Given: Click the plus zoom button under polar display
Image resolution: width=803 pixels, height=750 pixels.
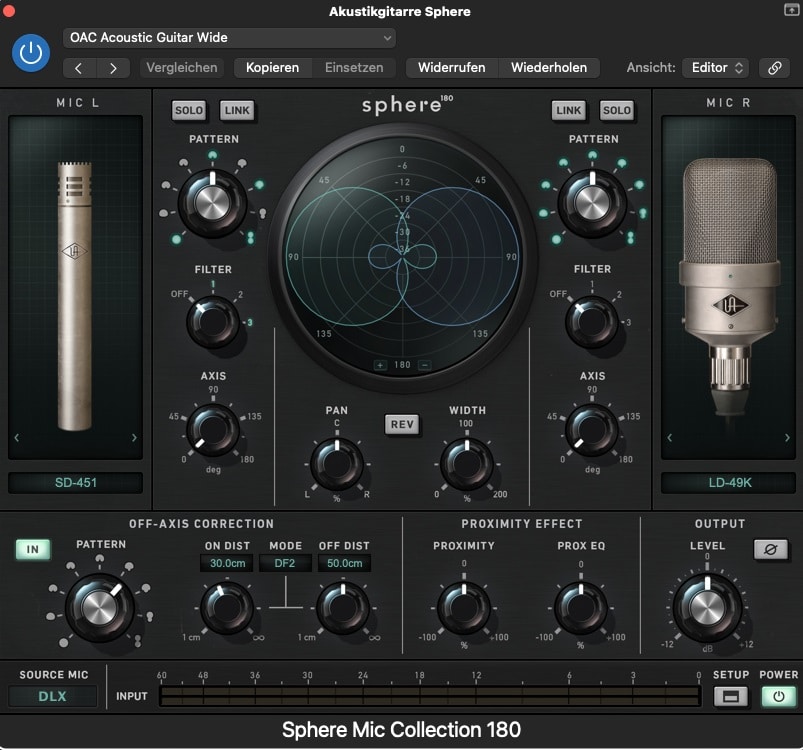Looking at the screenshot, I should [x=381, y=365].
